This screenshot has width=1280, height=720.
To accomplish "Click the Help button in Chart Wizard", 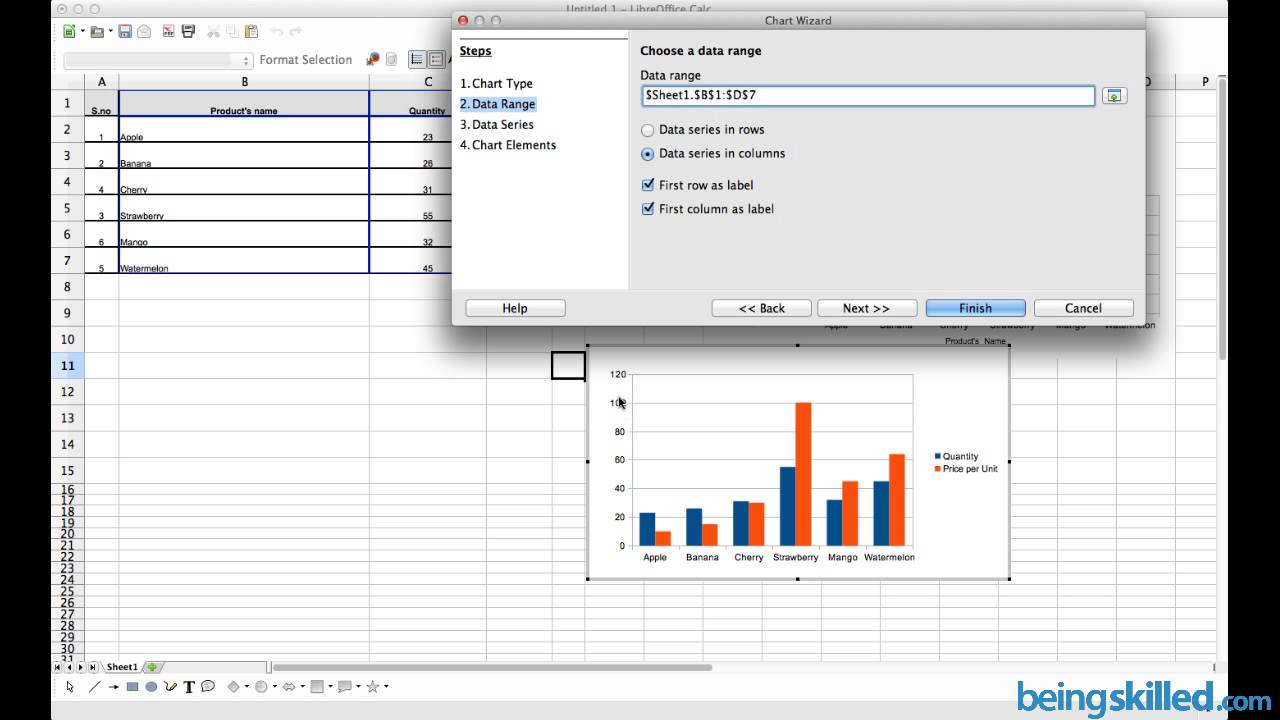I will [515, 308].
